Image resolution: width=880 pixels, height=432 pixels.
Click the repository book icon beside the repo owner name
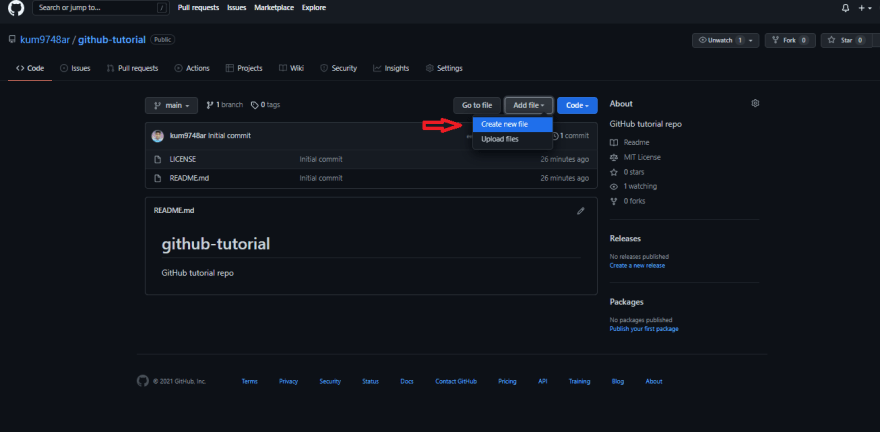(12, 40)
